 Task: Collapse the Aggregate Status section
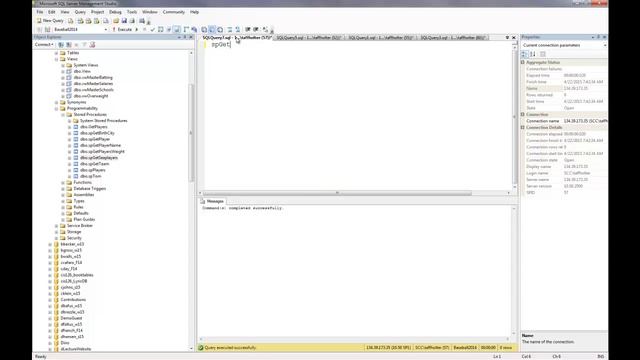tap(523, 62)
